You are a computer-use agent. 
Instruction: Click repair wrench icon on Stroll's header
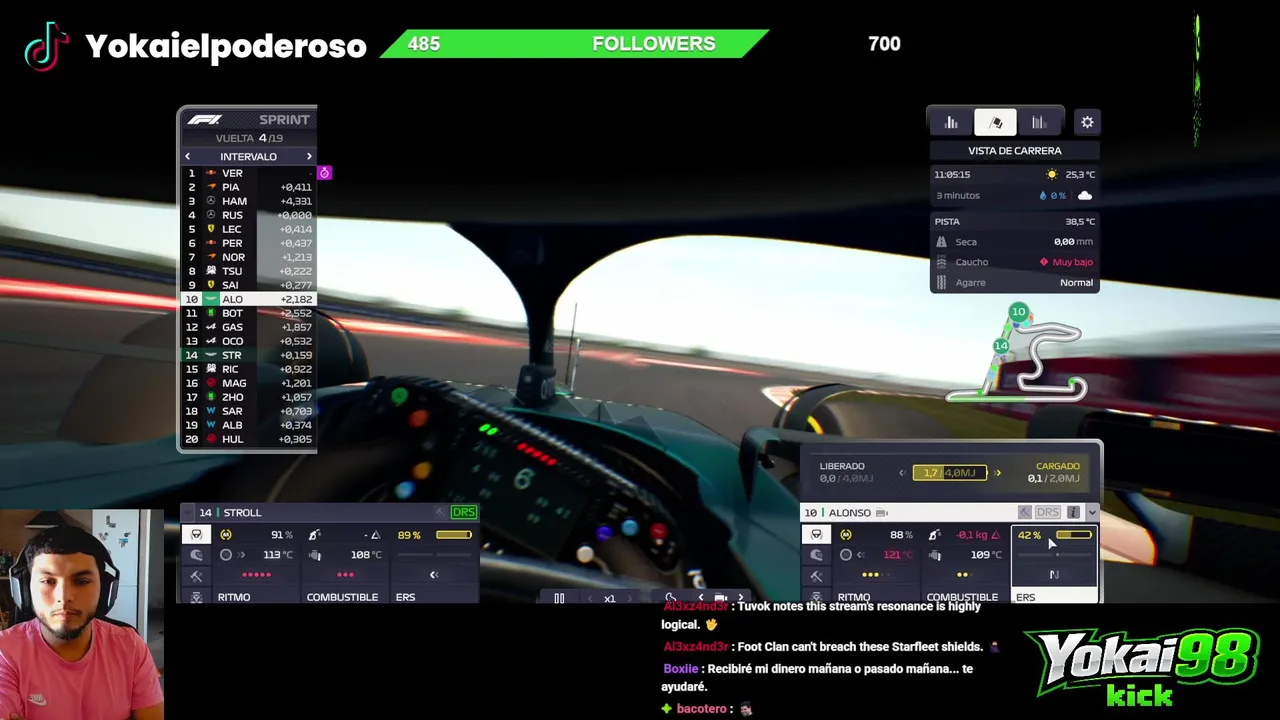pyautogui.click(x=440, y=512)
